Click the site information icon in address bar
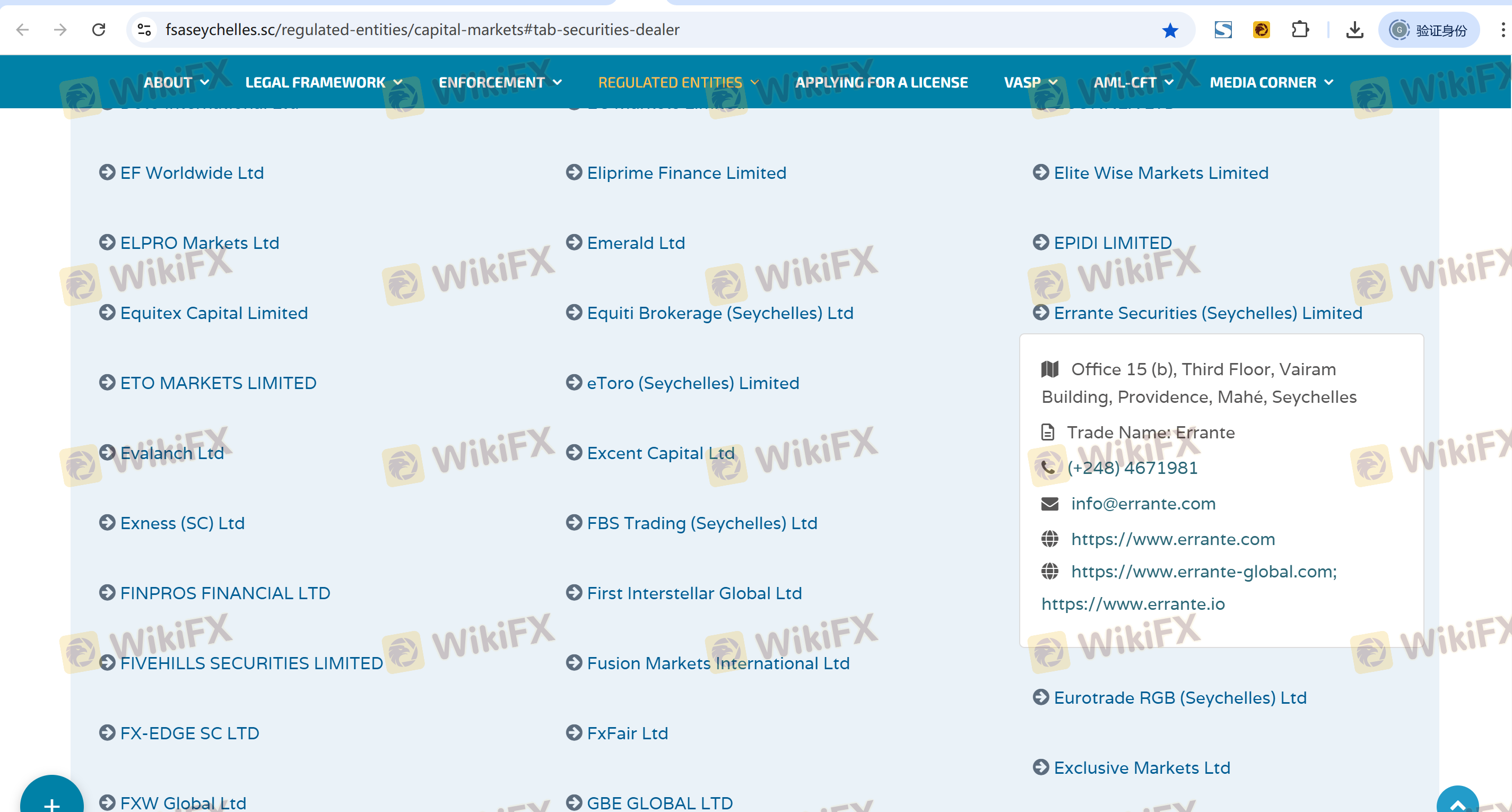1512x812 pixels. (x=144, y=29)
